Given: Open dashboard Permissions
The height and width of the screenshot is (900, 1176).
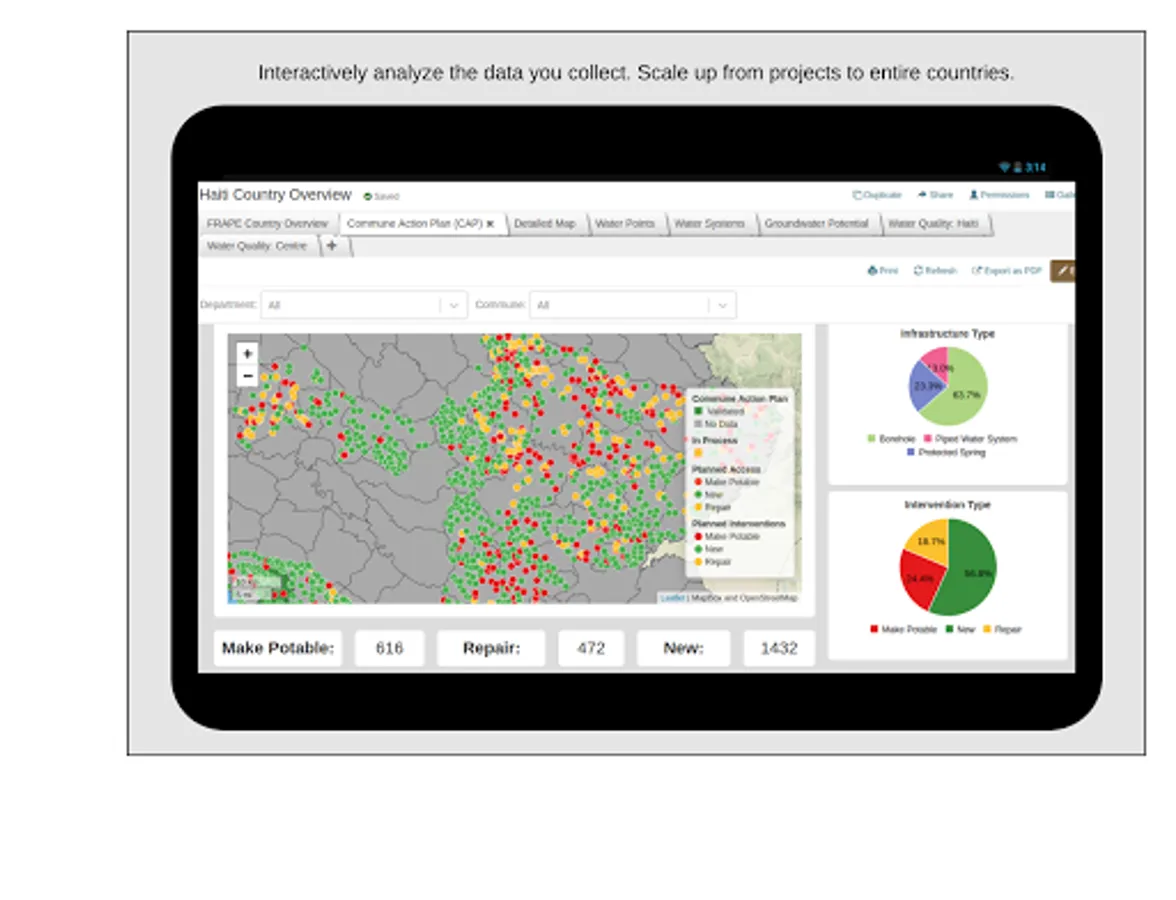Looking at the screenshot, I should (x=999, y=195).
